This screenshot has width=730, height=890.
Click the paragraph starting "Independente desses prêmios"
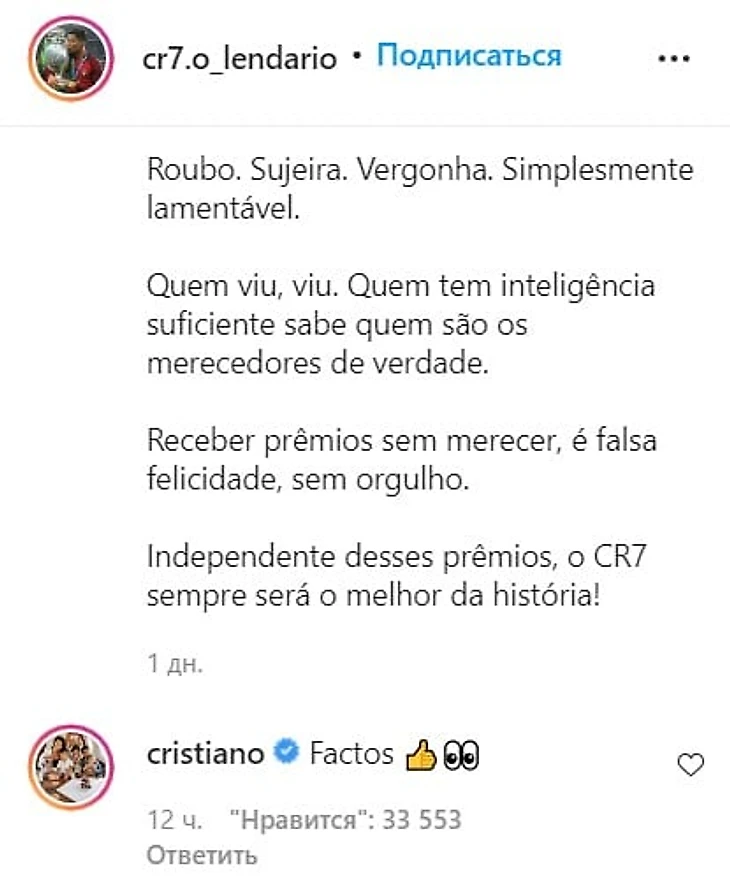[x=397, y=576]
